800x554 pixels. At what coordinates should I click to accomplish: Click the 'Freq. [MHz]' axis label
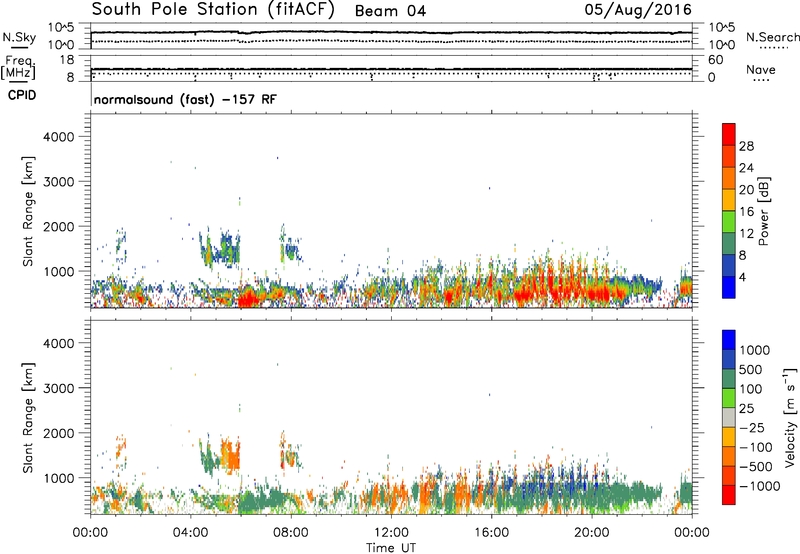19,68
